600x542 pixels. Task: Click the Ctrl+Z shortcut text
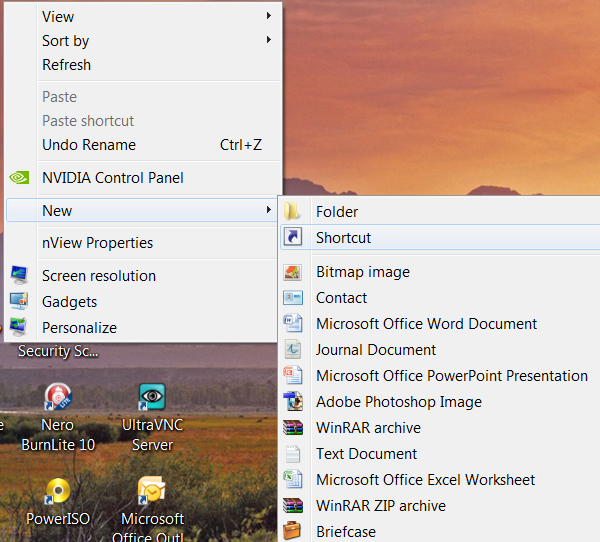[241, 145]
